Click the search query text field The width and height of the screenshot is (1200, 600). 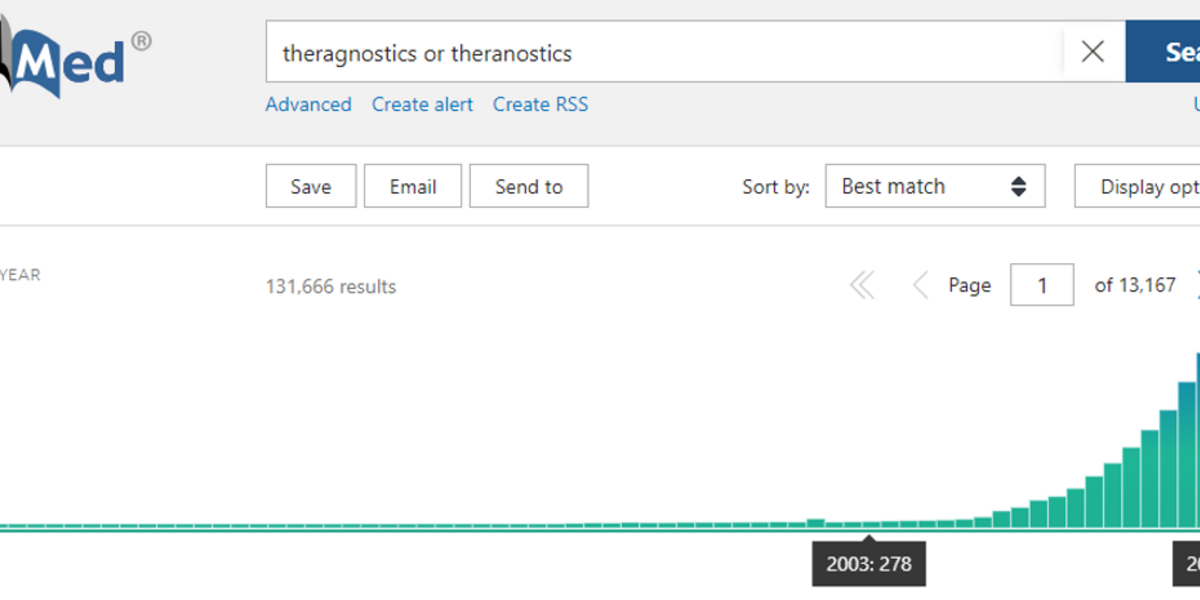[660, 52]
